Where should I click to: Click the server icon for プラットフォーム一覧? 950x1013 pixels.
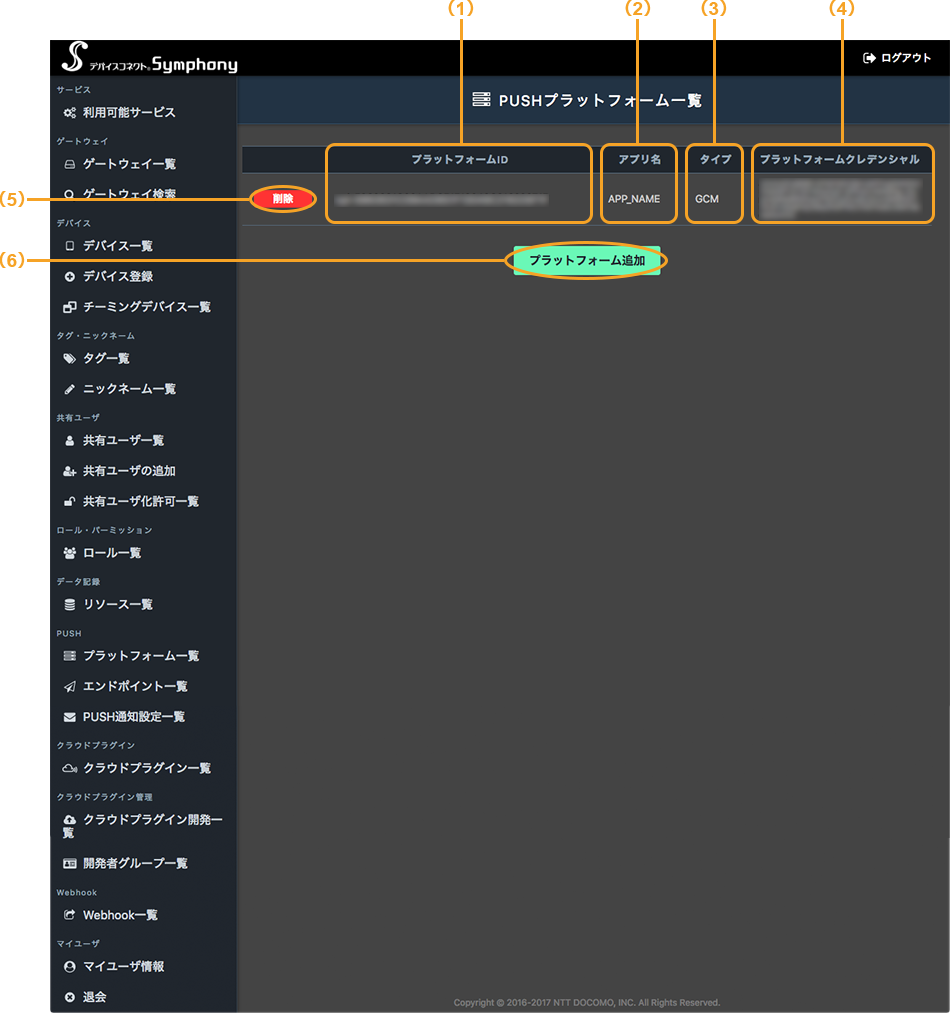click(x=69, y=656)
